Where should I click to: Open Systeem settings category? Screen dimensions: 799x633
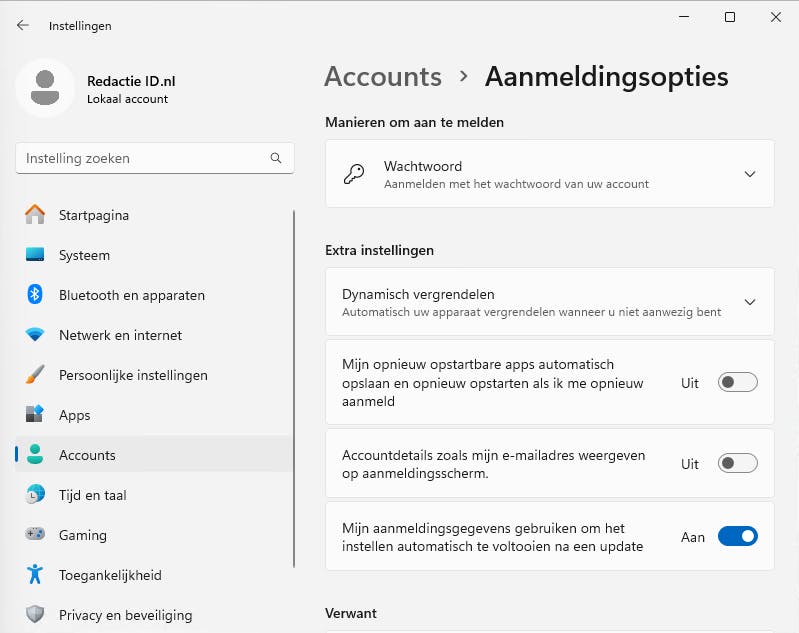[84, 255]
